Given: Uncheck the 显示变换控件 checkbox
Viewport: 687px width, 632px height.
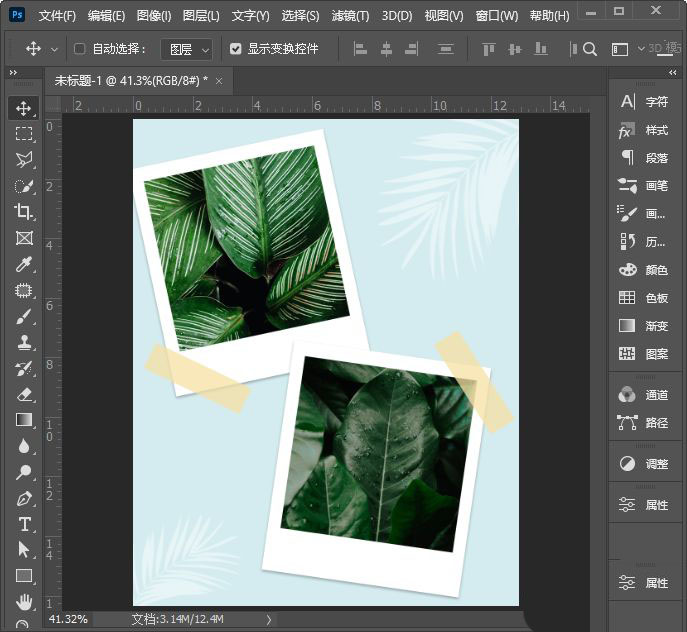Looking at the screenshot, I should click(235, 49).
